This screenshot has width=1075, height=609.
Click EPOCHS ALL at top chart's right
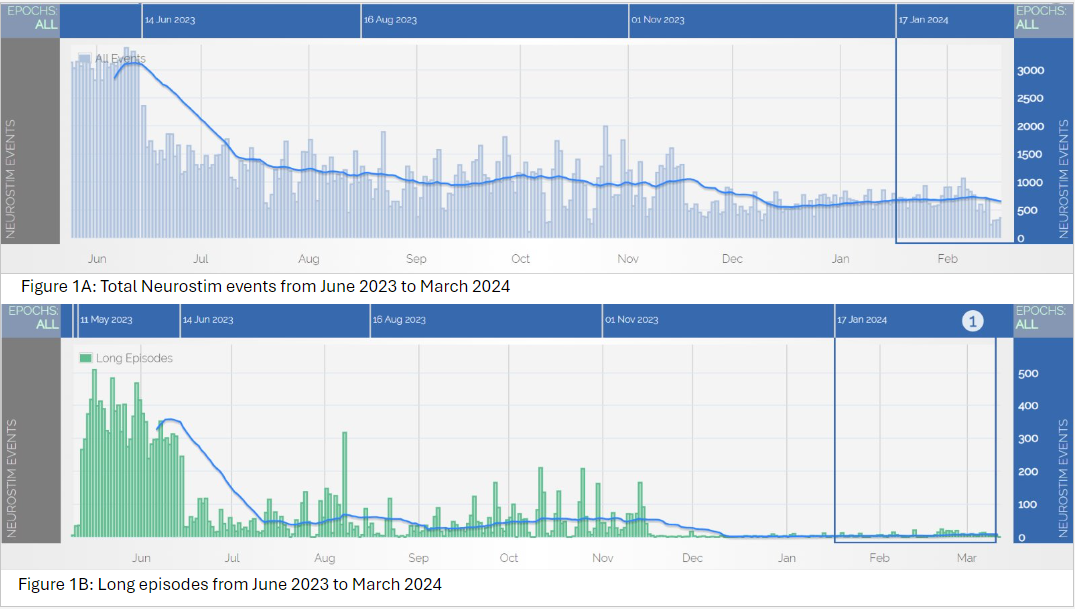pos(1042,18)
